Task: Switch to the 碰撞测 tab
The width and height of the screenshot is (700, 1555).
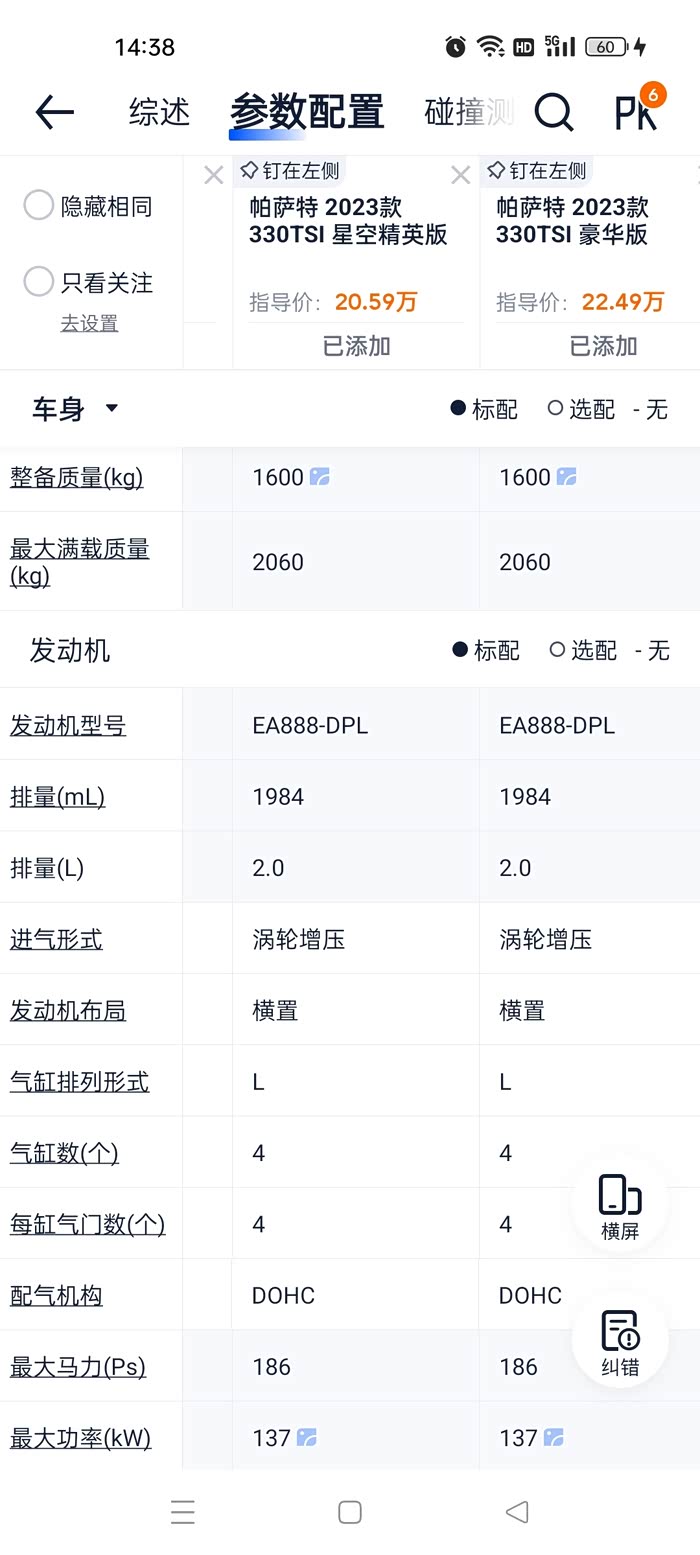Action: 468,112
